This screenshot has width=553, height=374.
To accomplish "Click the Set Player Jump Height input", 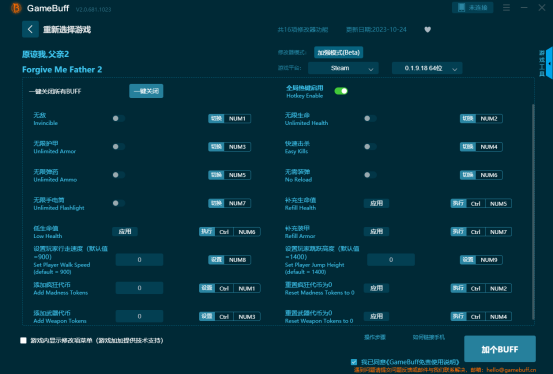I will coord(391,260).
